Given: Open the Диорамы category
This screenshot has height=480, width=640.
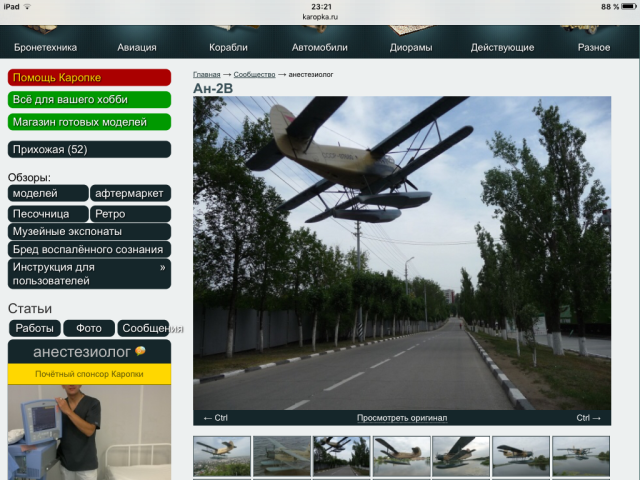Looking at the screenshot, I should 411,47.
